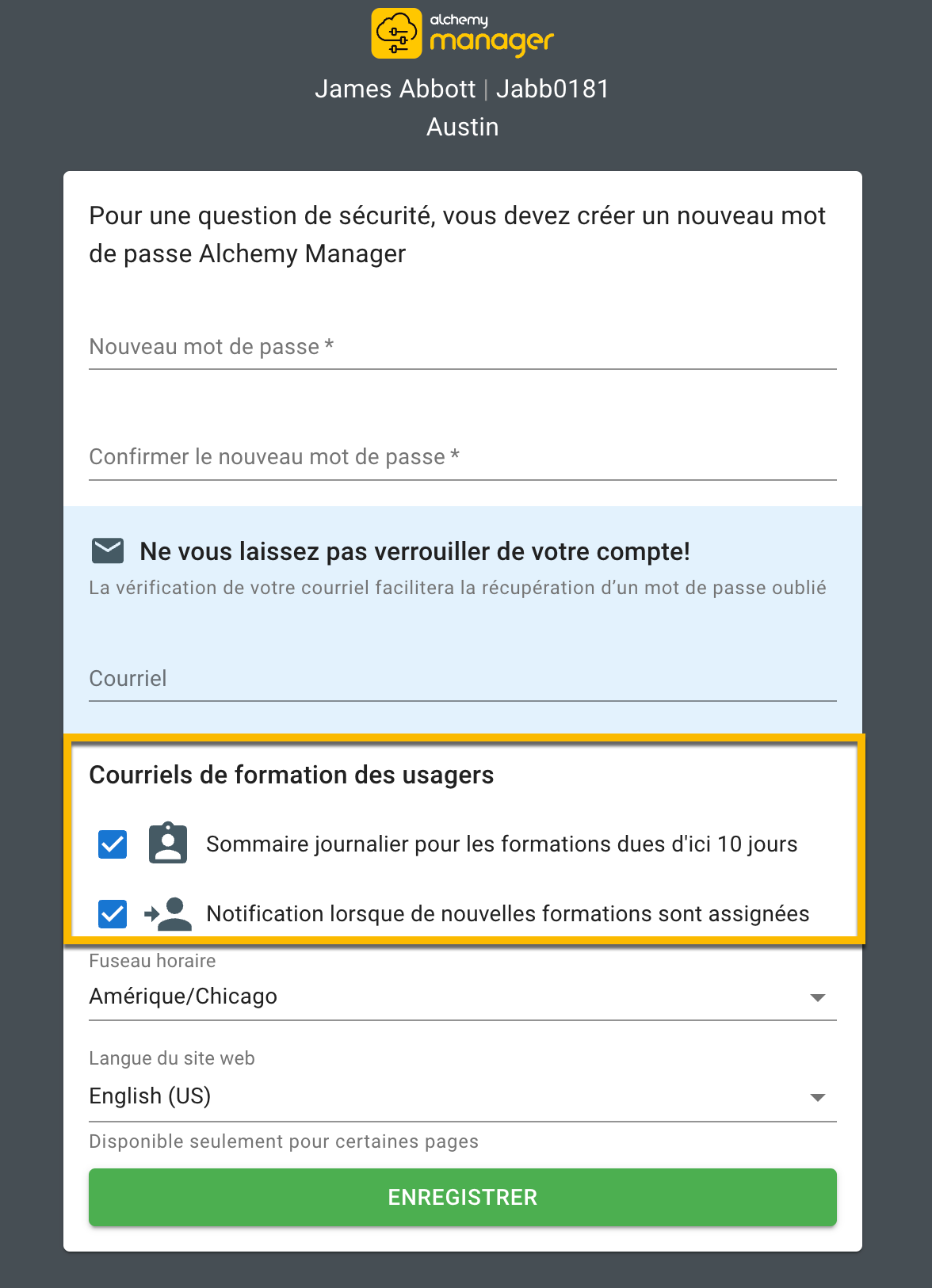This screenshot has width=932, height=1288.
Task: Uncheck notification for newly assigned formations
Action: pos(111,913)
